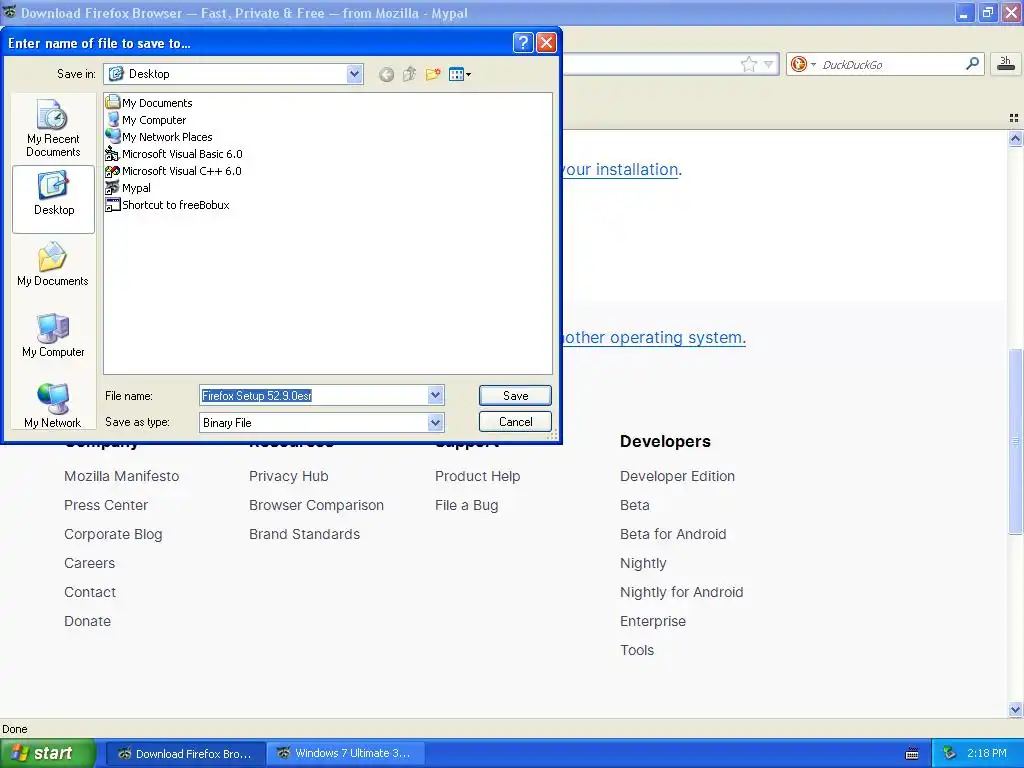The image size is (1024, 768).
Task: Open My Network in the places bar
Action: [53, 406]
